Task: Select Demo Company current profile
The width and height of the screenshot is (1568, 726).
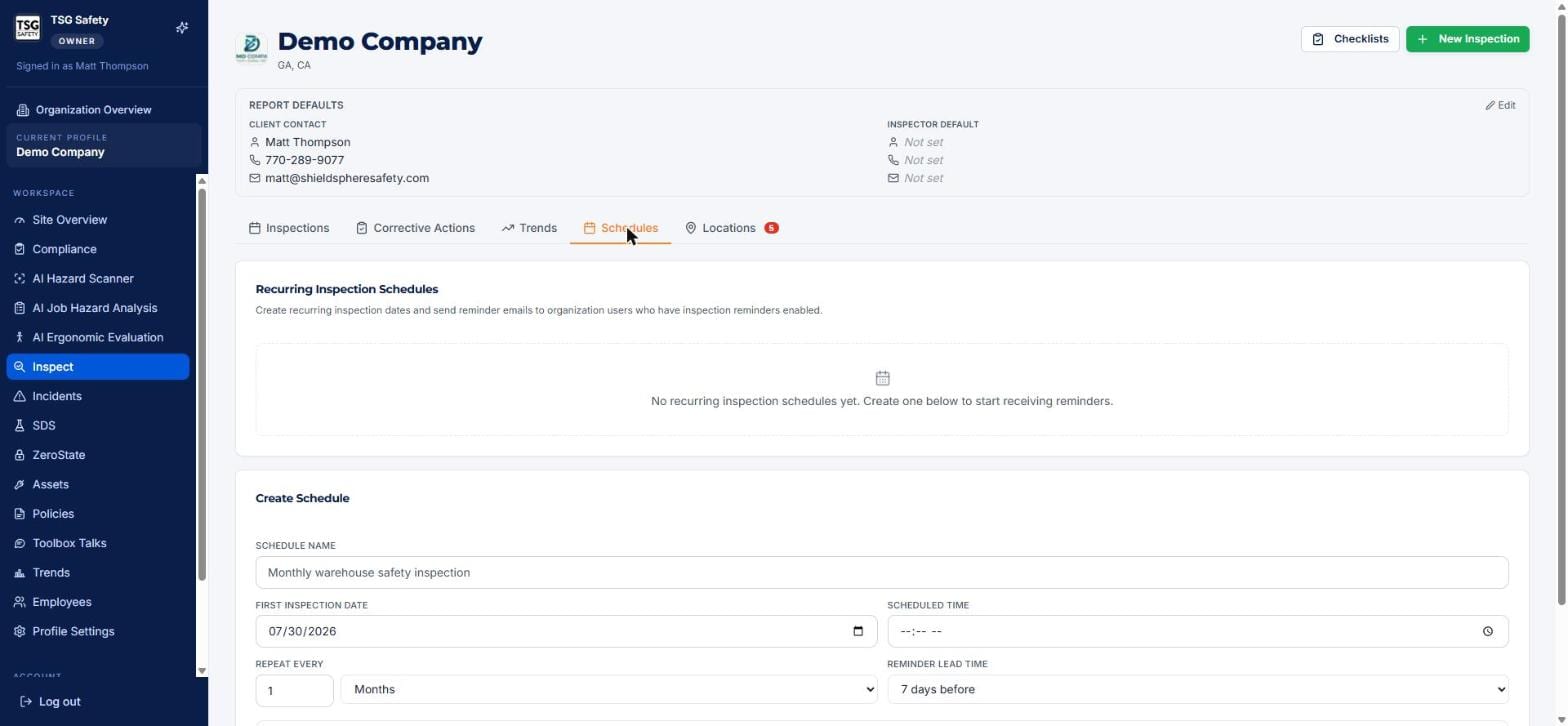Action: pos(104,146)
